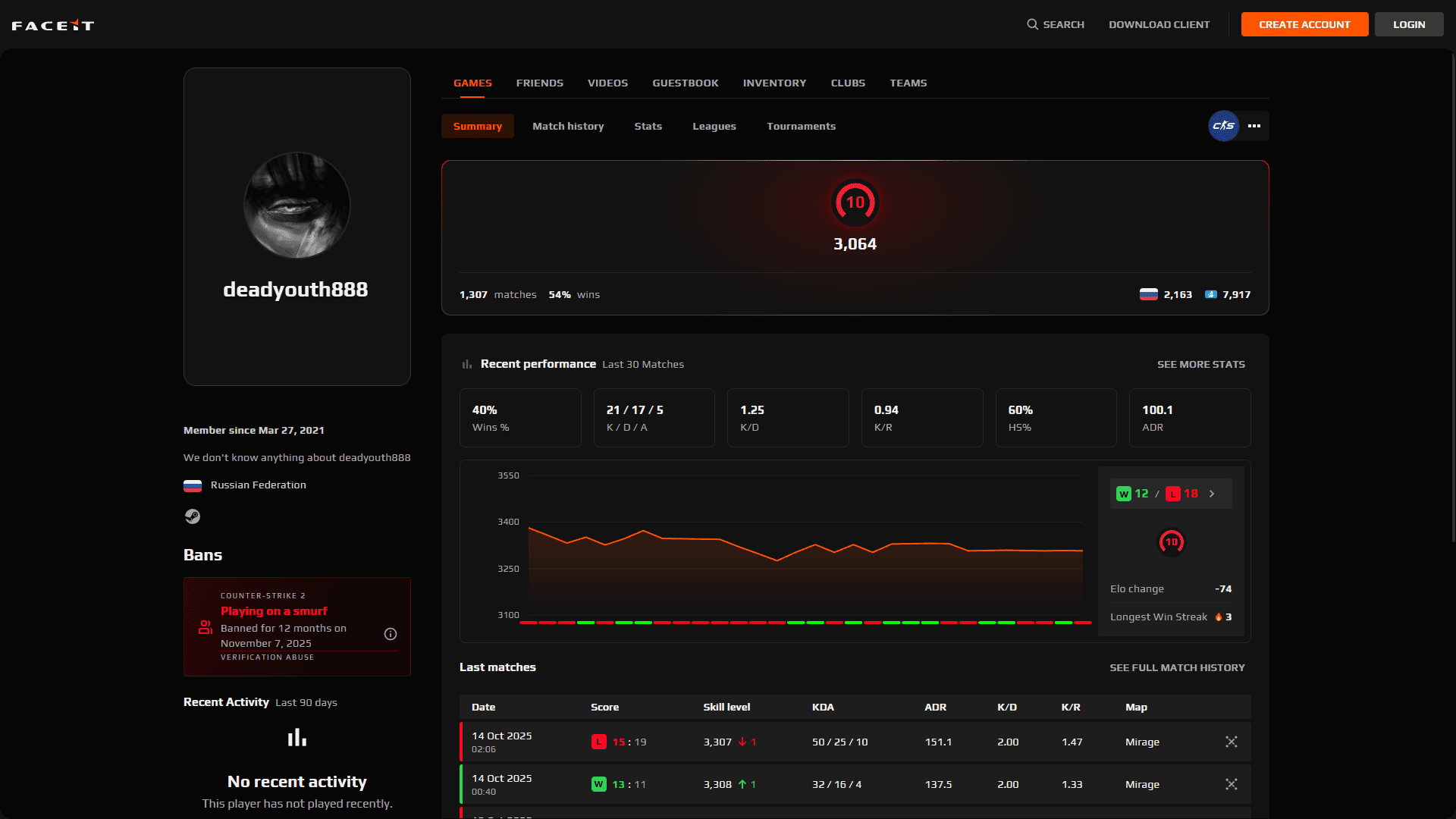Click the FACEIT logo
This screenshot has height=819, width=1456.
click(x=53, y=25)
